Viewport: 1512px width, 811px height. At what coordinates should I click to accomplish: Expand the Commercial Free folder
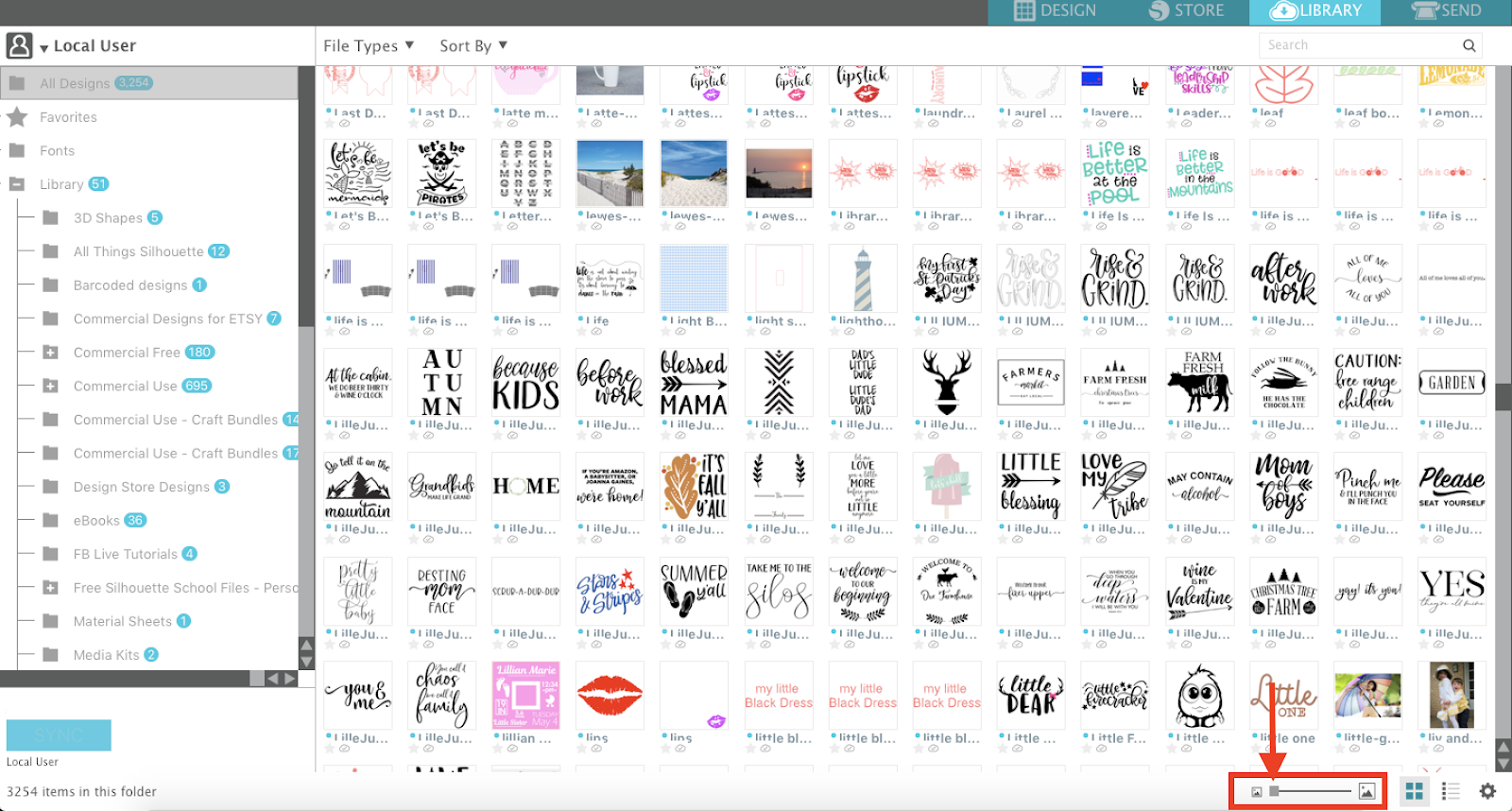(x=51, y=353)
